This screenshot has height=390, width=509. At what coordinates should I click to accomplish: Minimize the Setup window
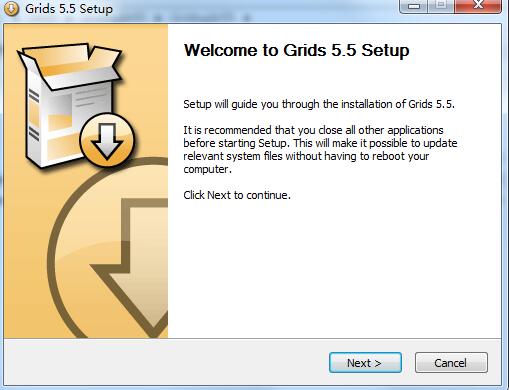pyautogui.click(x=413, y=6)
